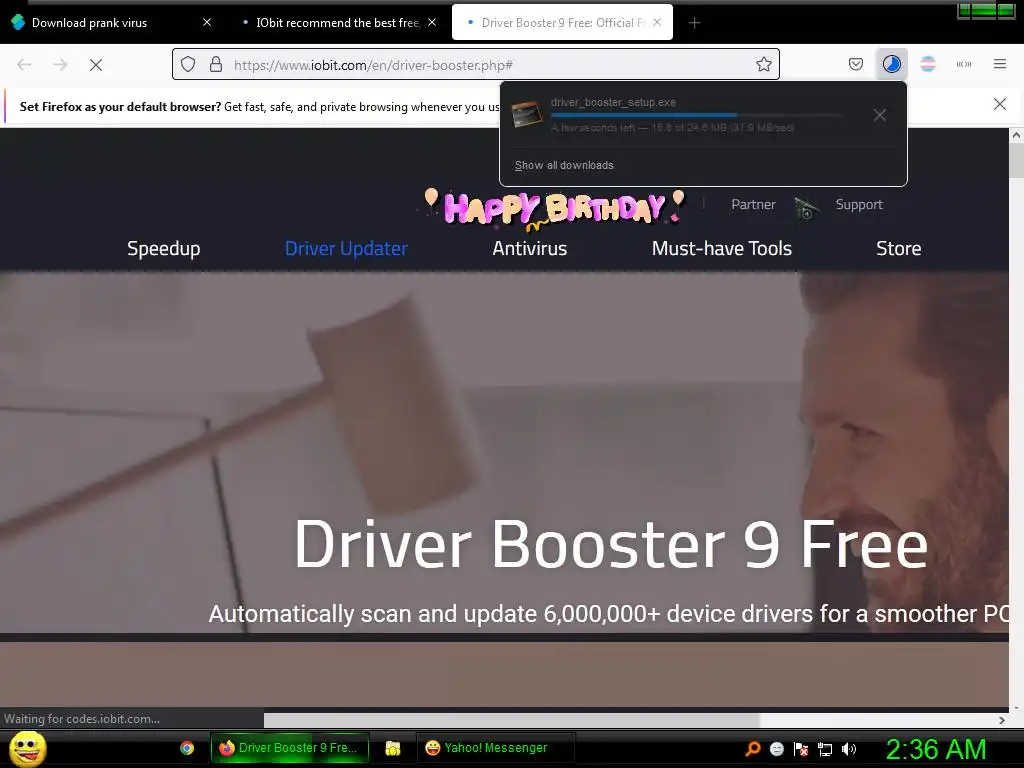
Task: Open the Save to Pocket icon
Action: [x=856, y=64]
